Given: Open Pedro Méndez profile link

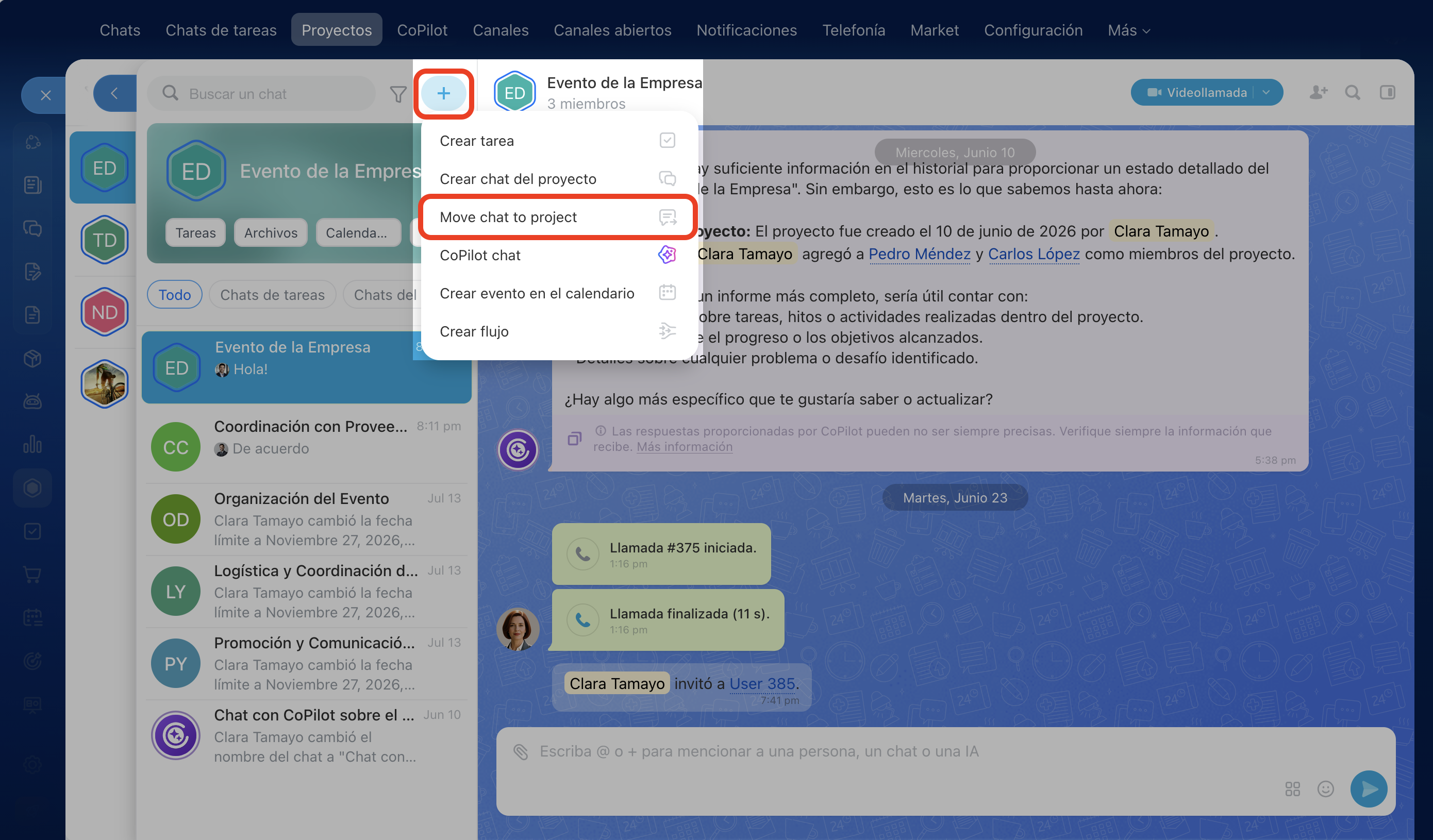Looking at the screenshot, I should 920,254.
